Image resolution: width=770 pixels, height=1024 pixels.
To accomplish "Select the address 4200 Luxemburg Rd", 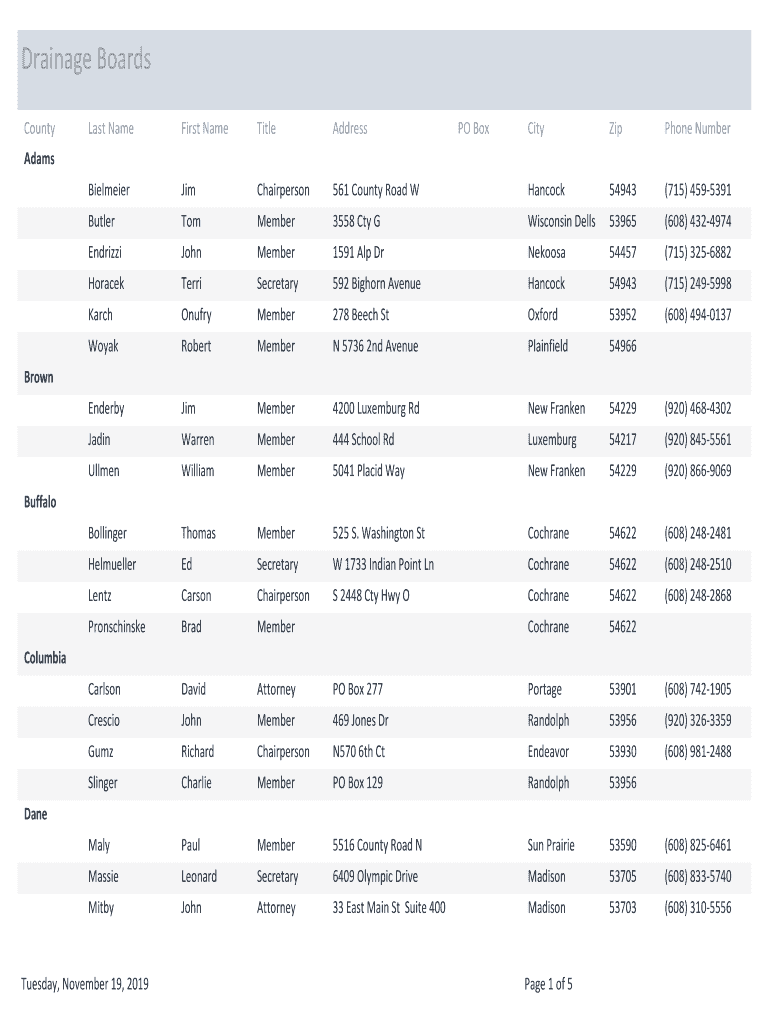I will click(376, 408).
